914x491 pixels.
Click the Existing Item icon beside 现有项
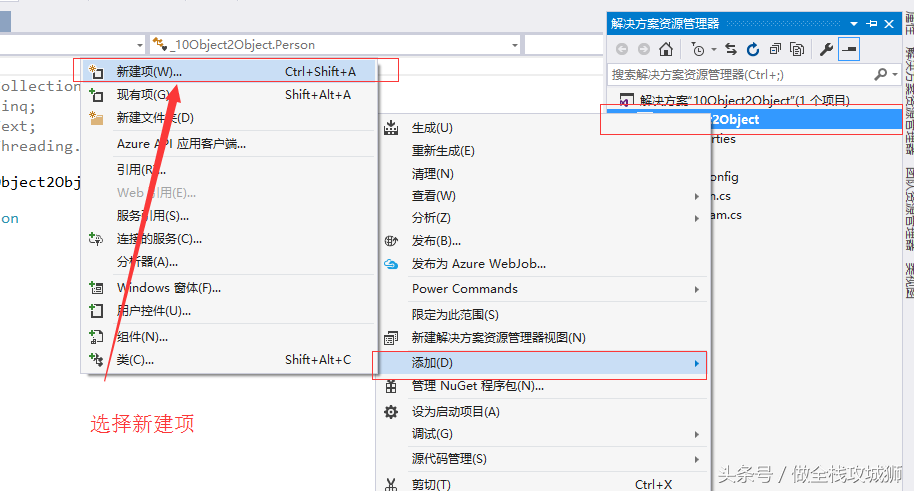tap(96, 94)
